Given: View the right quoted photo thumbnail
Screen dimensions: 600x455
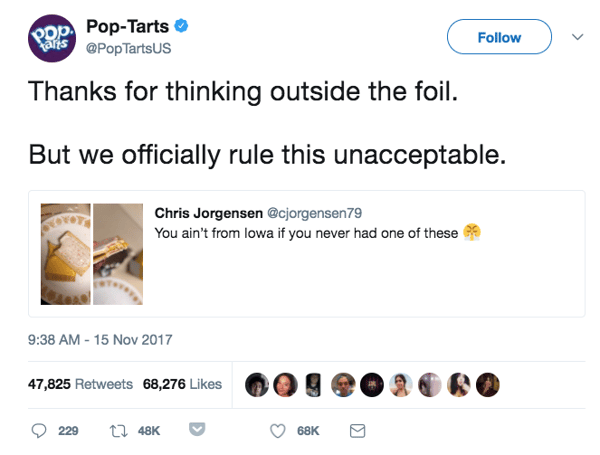Looking at the screenshot, I should click(x=119, y=254).
